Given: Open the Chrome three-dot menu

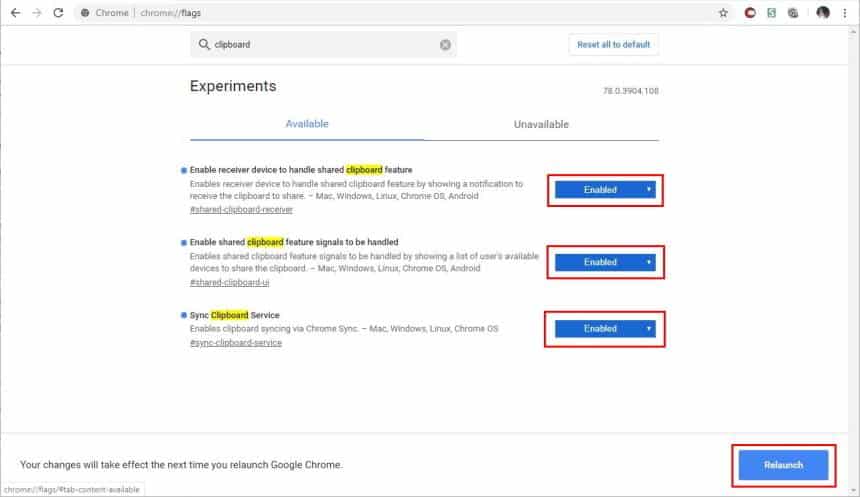Looking at the screenshot, I should click(845, 13).
